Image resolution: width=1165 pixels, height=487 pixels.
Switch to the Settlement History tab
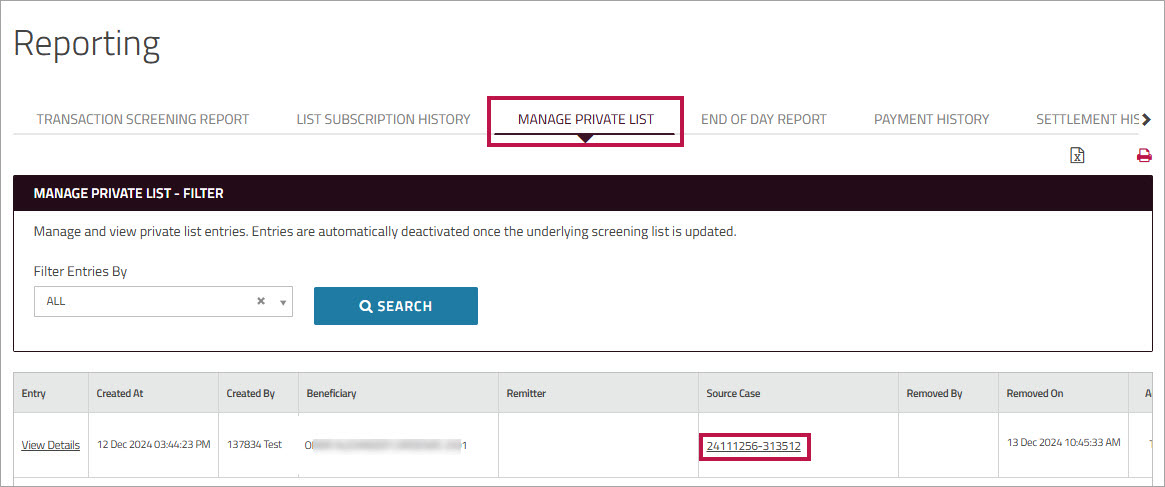pyautogui.click(x=1087, y=119)
